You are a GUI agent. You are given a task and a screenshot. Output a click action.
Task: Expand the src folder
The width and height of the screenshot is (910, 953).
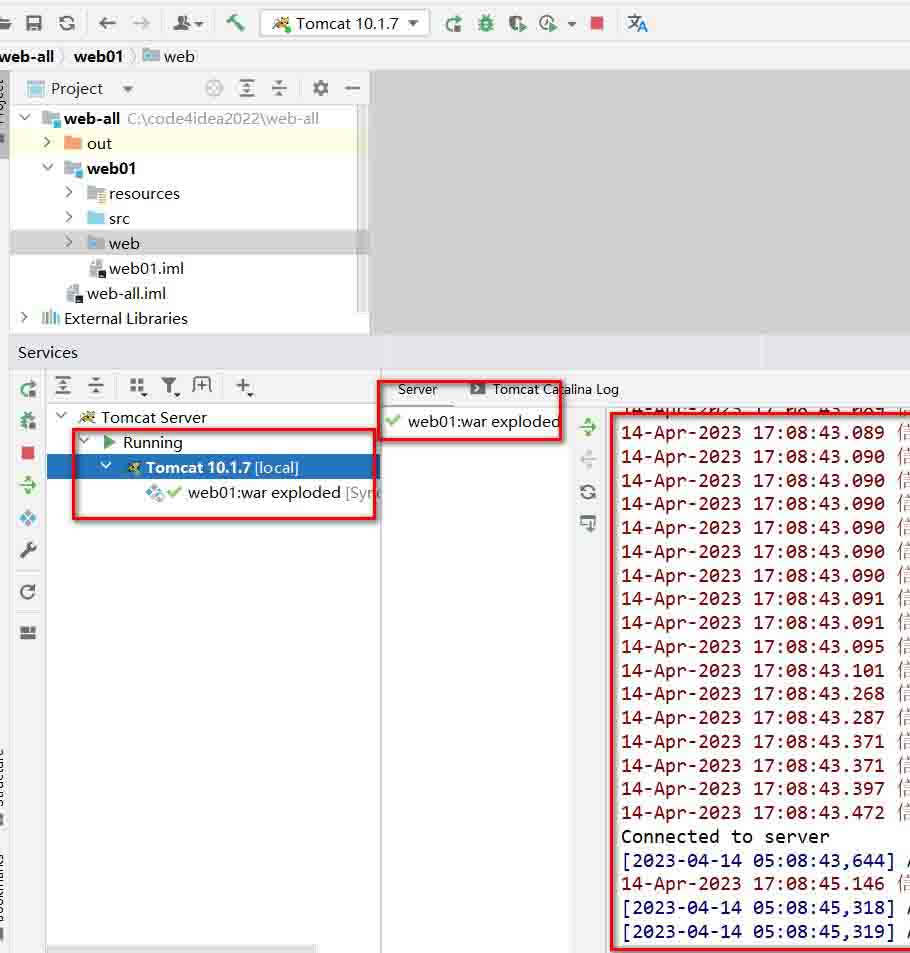click(69, 218)
